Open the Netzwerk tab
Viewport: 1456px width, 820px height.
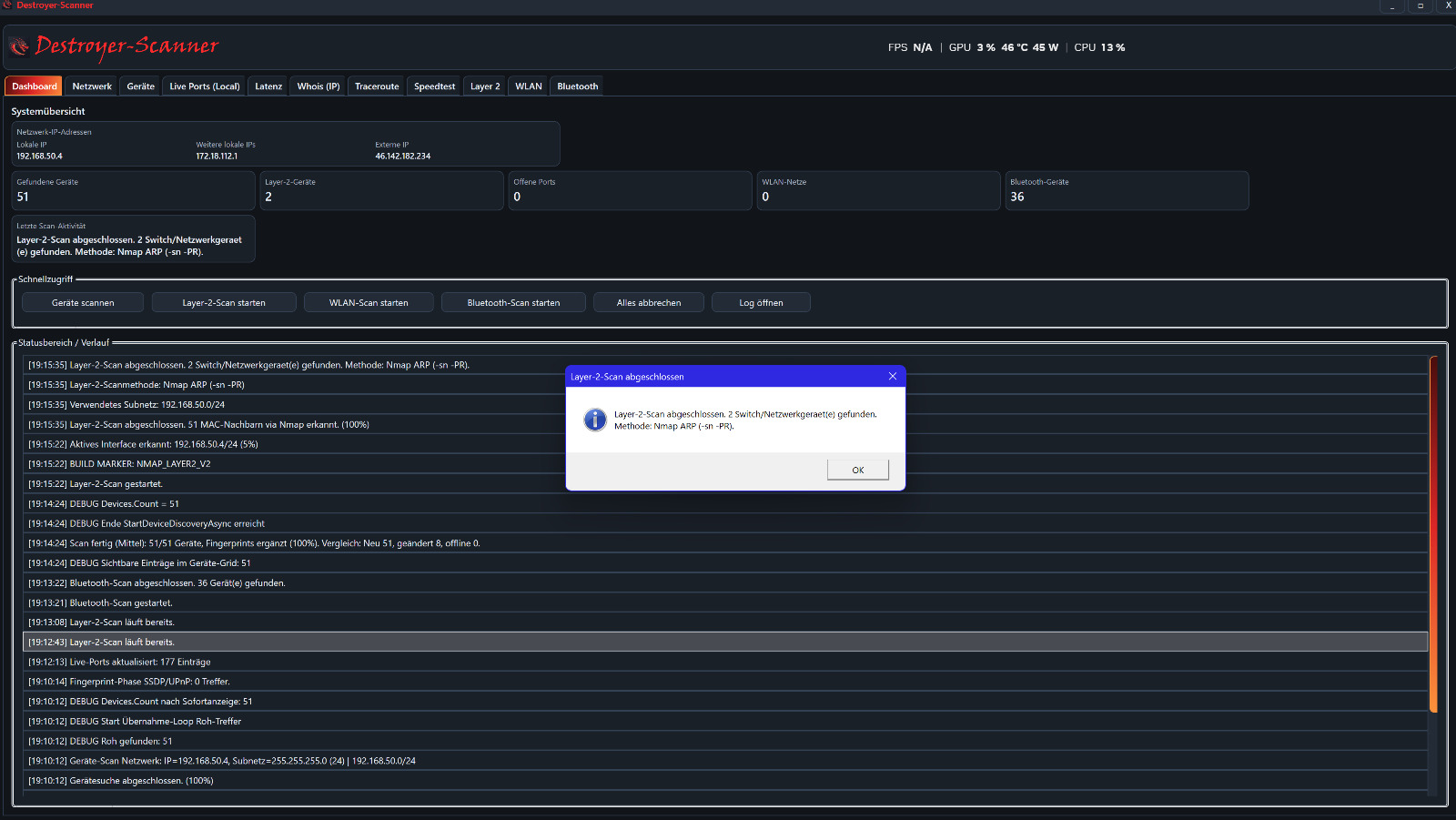pyautogui.click(x=92, y=86)
